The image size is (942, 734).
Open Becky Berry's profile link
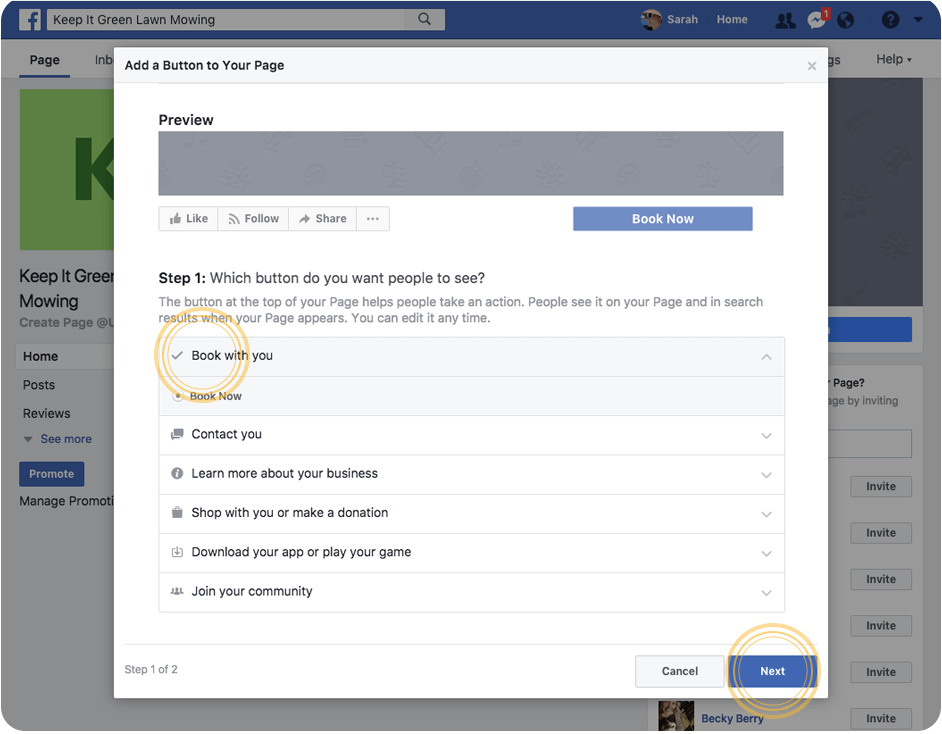coord(732,718)
